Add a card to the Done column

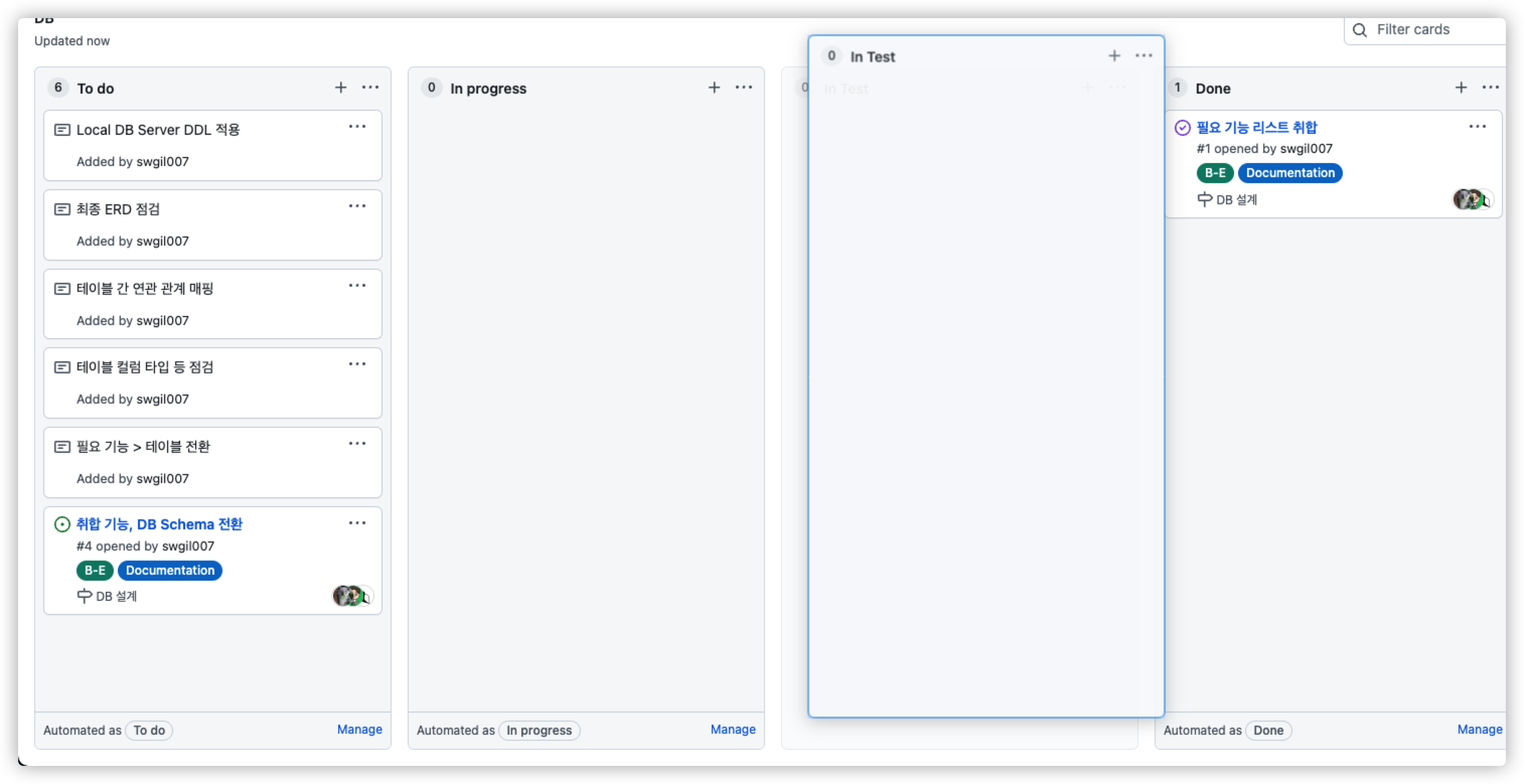(1461, 87)
